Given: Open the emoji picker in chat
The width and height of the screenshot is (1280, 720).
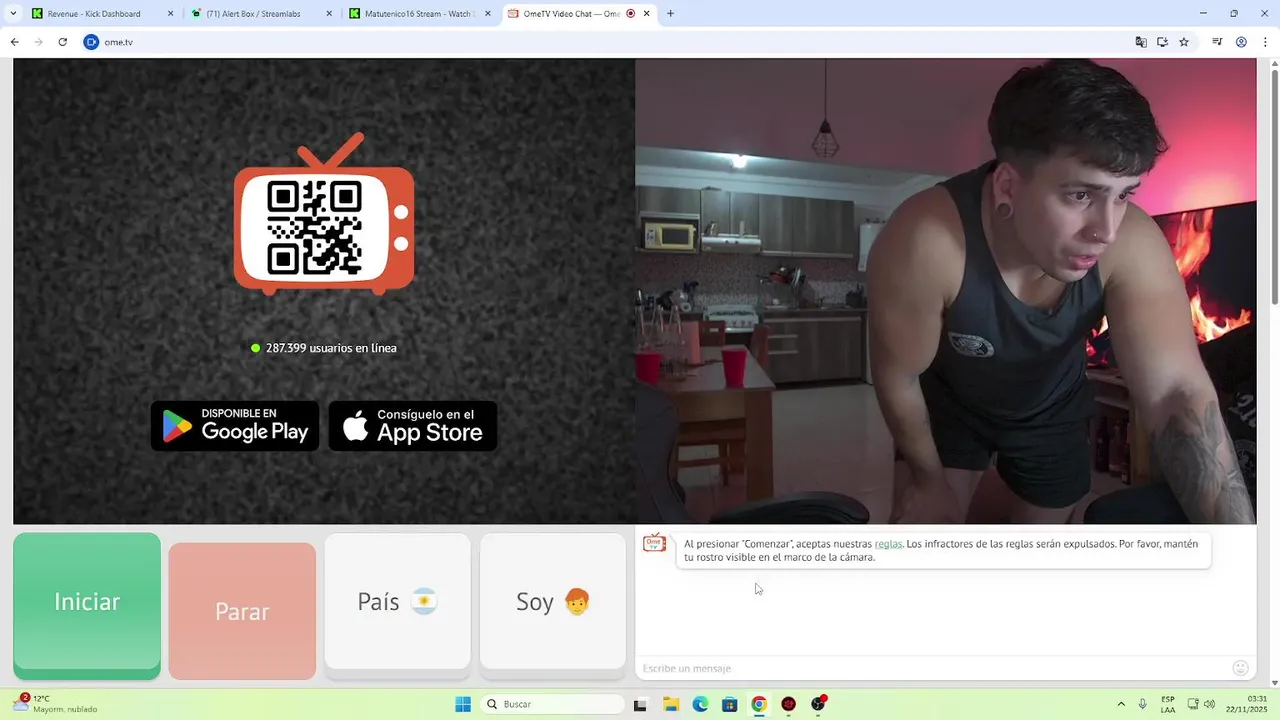Looking at the screenshot, I should 1240,668.
